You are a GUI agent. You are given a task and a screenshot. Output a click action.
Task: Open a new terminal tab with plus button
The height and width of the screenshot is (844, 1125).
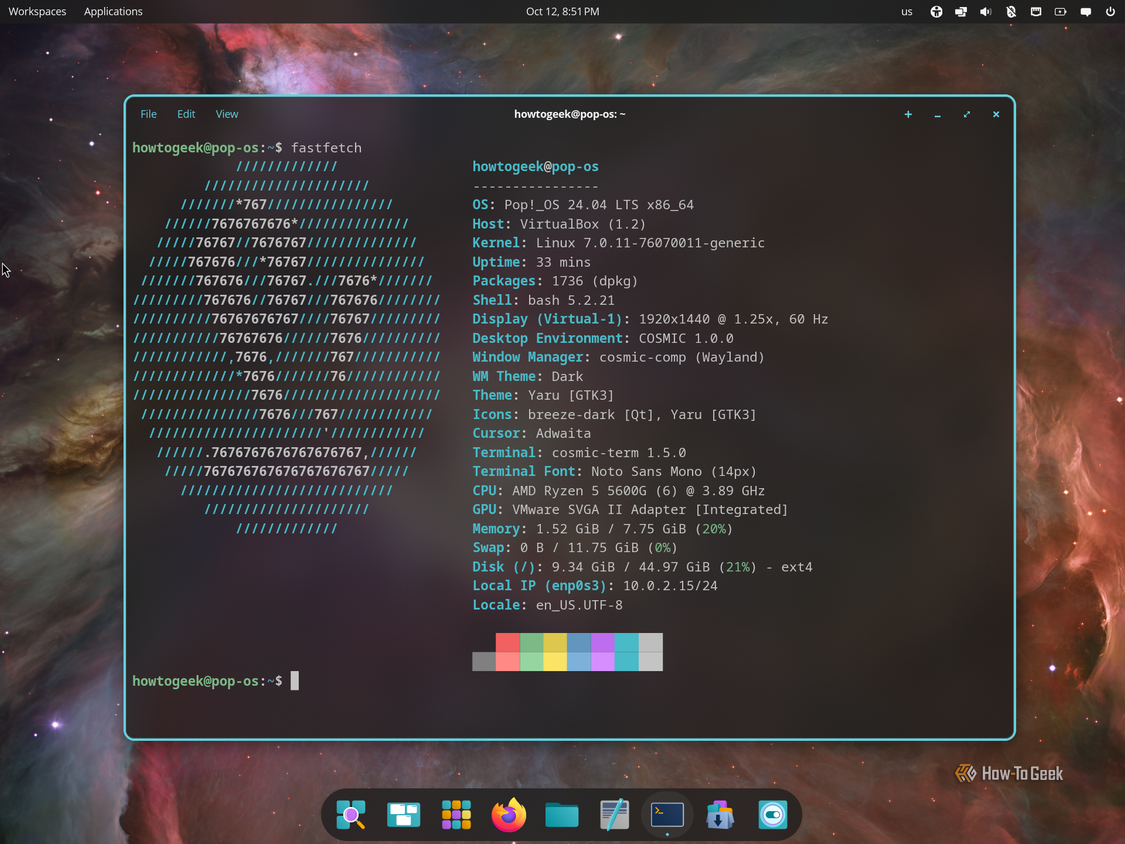[908, 114]
